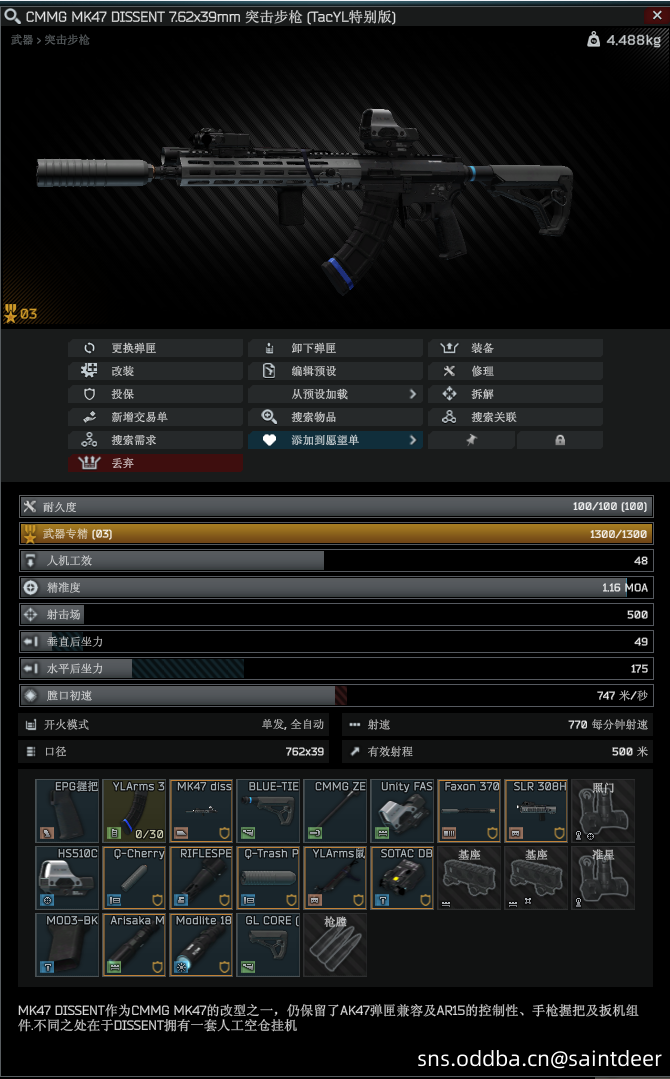The image size is (670, 1079).
Task: Click the 搜索关联 linked nodes icon
Action: (x=449, y=416)
